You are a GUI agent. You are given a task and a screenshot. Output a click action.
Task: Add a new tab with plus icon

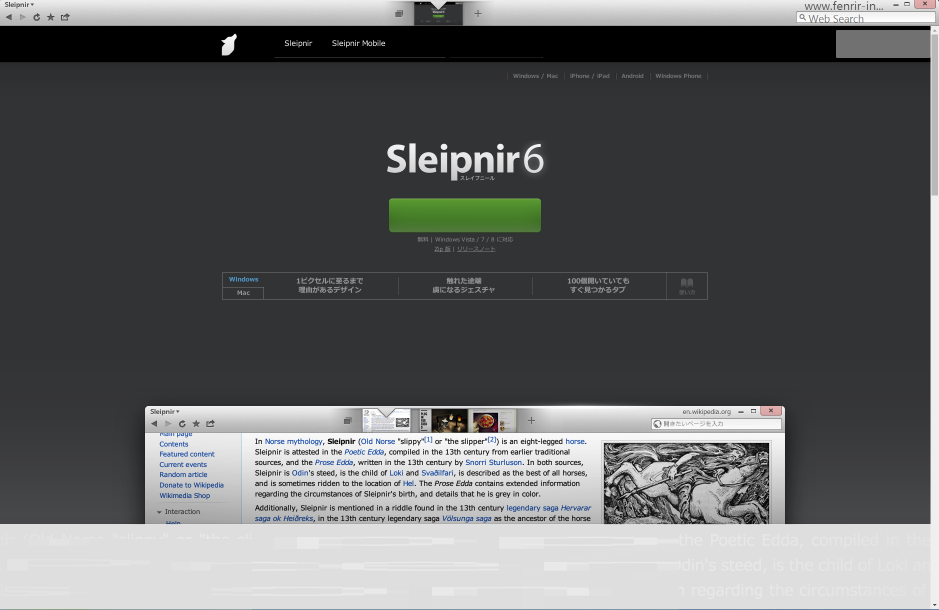click(x=478, y=14)
